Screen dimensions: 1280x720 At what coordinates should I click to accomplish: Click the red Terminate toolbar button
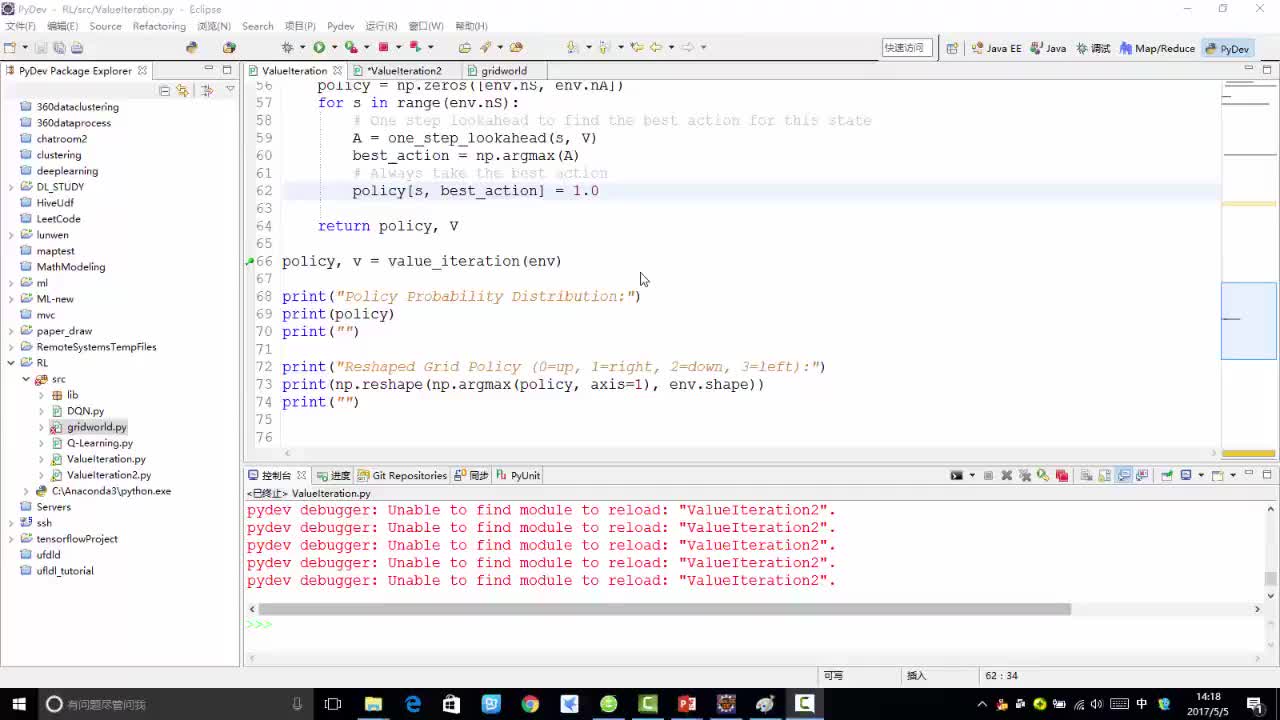click(x=383, y=47)
